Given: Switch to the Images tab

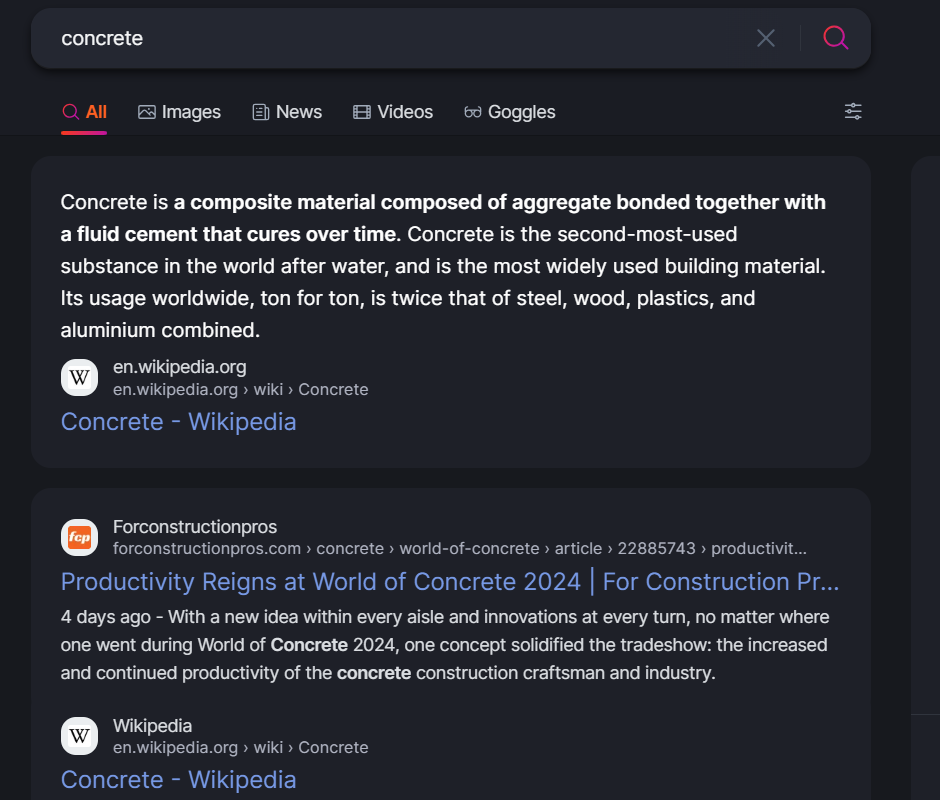Looking at the screenshot, I should 180,112.
